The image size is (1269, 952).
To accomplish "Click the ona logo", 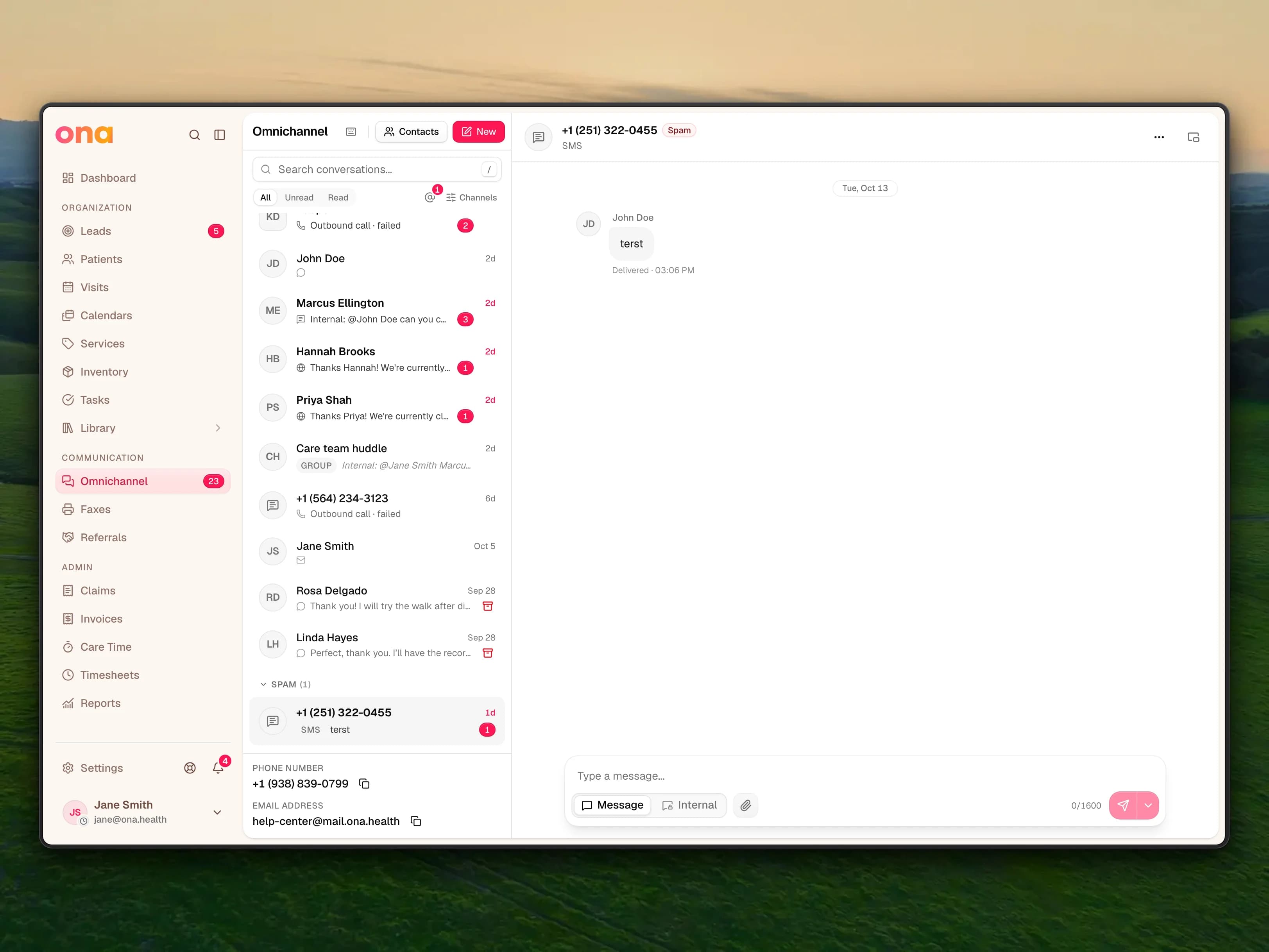I will pyautogui.click(x=84, y=134).
